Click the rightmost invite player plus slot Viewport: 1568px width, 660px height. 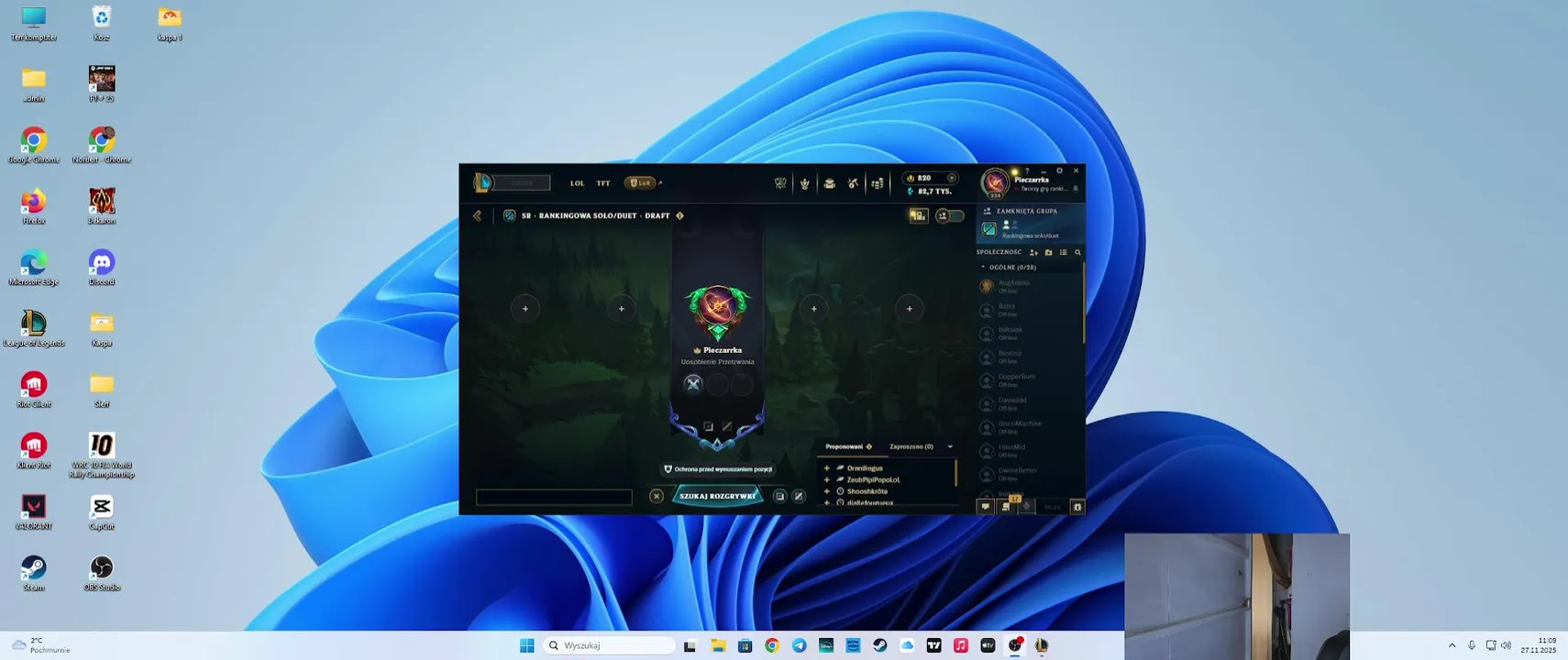coord(910,309)
